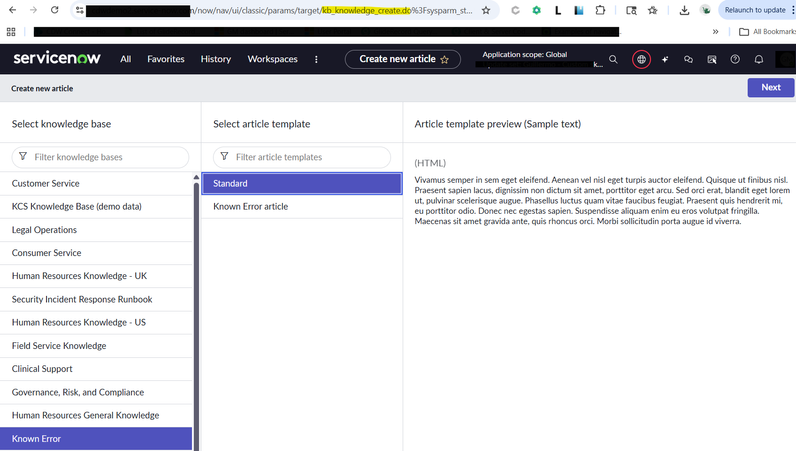Viewport: 796px width, 451px height.
Task: Reload the page
Action: [55, 10]
